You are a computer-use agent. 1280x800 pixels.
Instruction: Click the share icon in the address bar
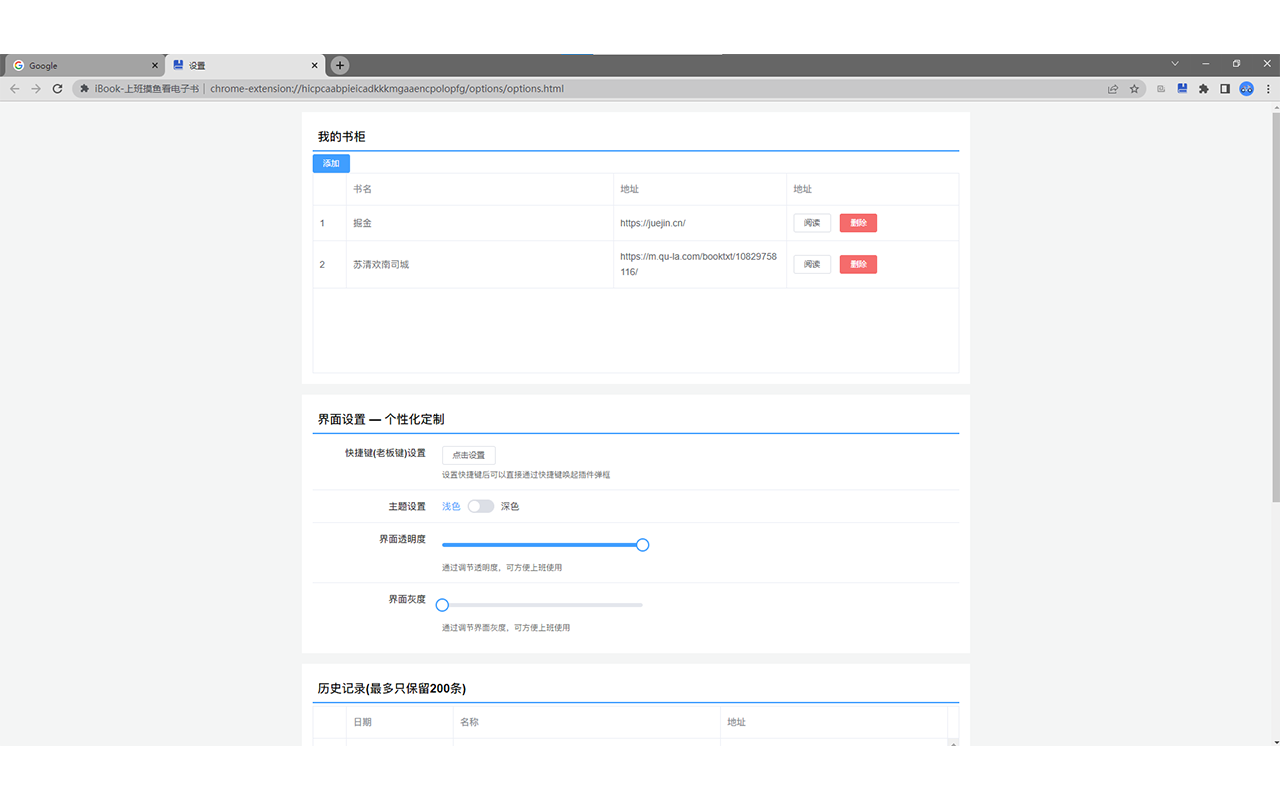pos(1113,88)
